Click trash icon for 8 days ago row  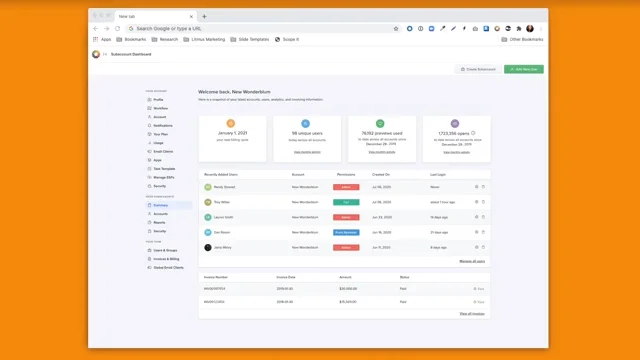coord(483,247)
